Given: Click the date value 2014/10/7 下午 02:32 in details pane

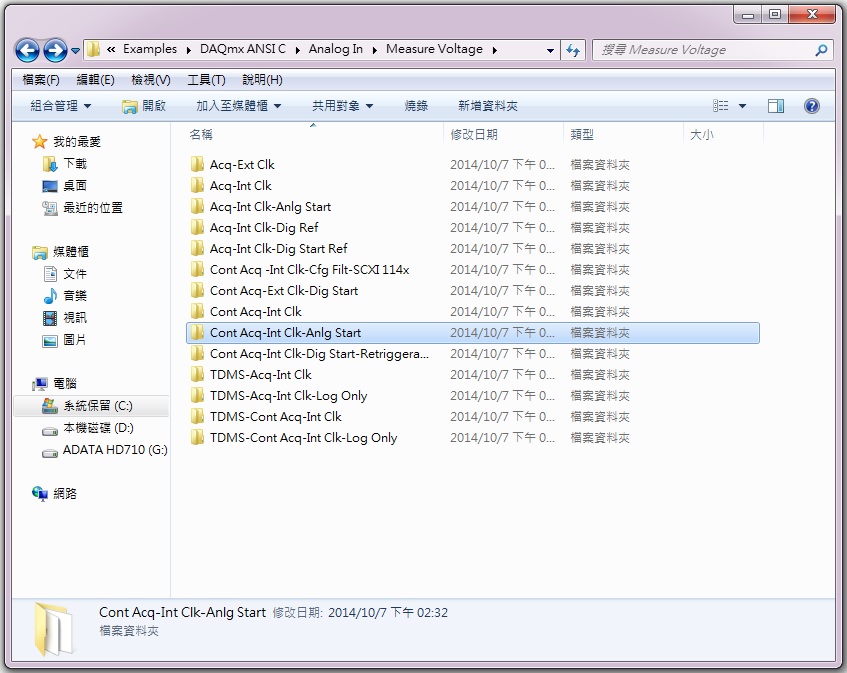Looking at the screenshot, I should coord(388,613).
